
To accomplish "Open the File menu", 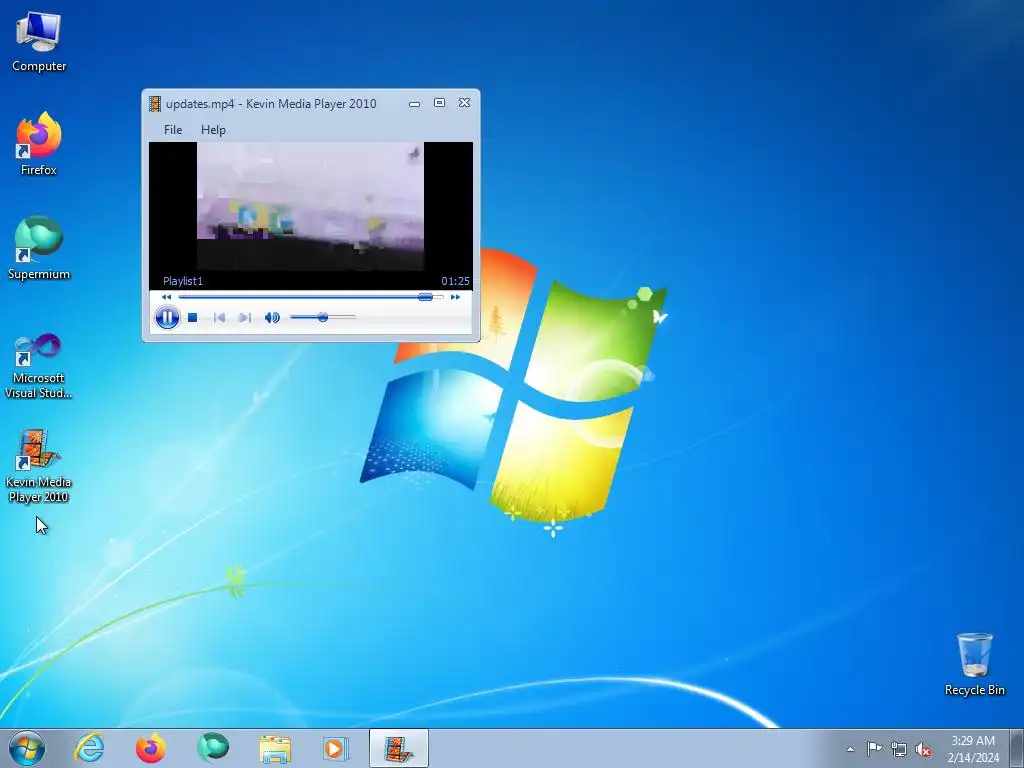I will point(173,130).
